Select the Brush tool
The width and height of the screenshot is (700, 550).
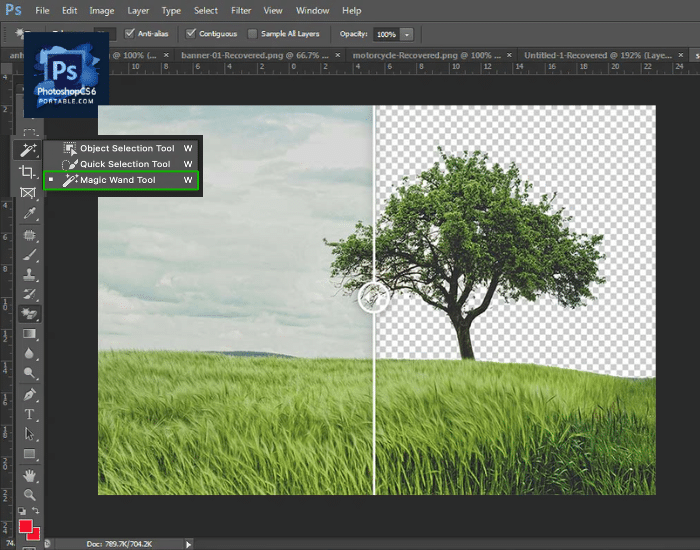coord(29,255)
